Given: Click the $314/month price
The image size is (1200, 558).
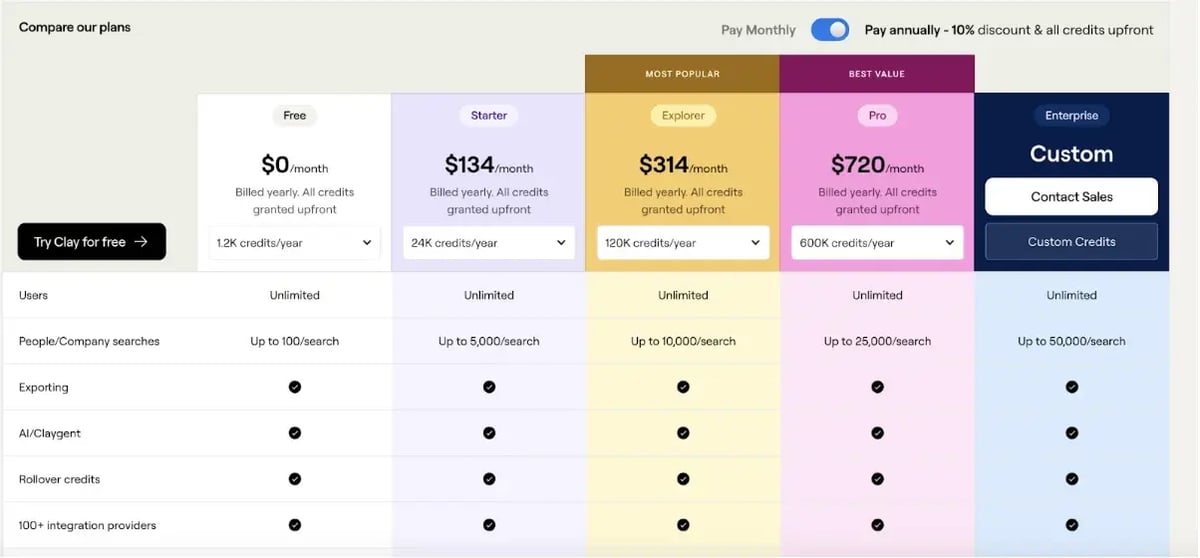Looking at the screenshot, I should click(683, 165).
